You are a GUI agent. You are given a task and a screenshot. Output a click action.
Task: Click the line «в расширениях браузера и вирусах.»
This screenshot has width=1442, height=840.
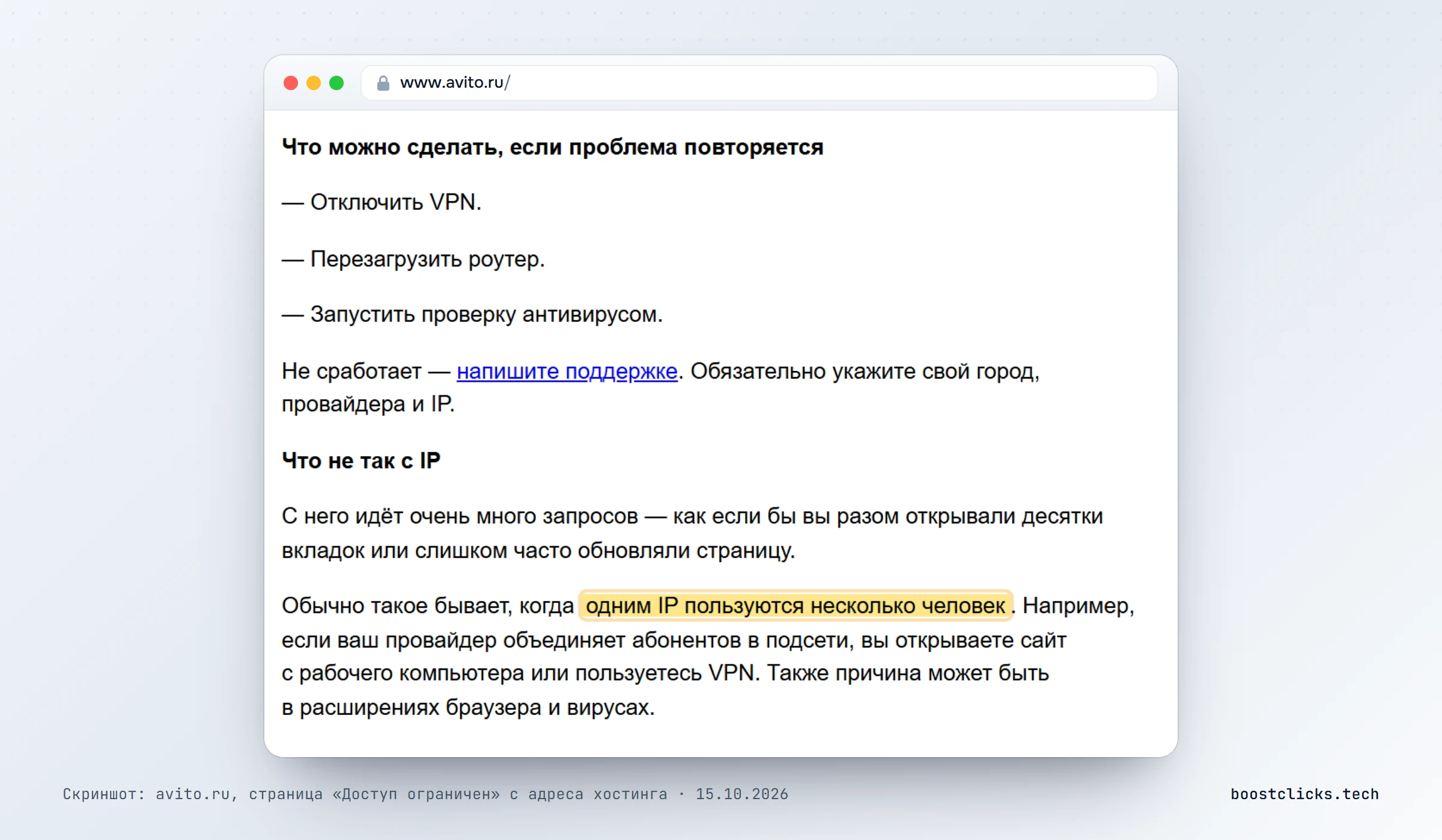[x=468, y=708]
